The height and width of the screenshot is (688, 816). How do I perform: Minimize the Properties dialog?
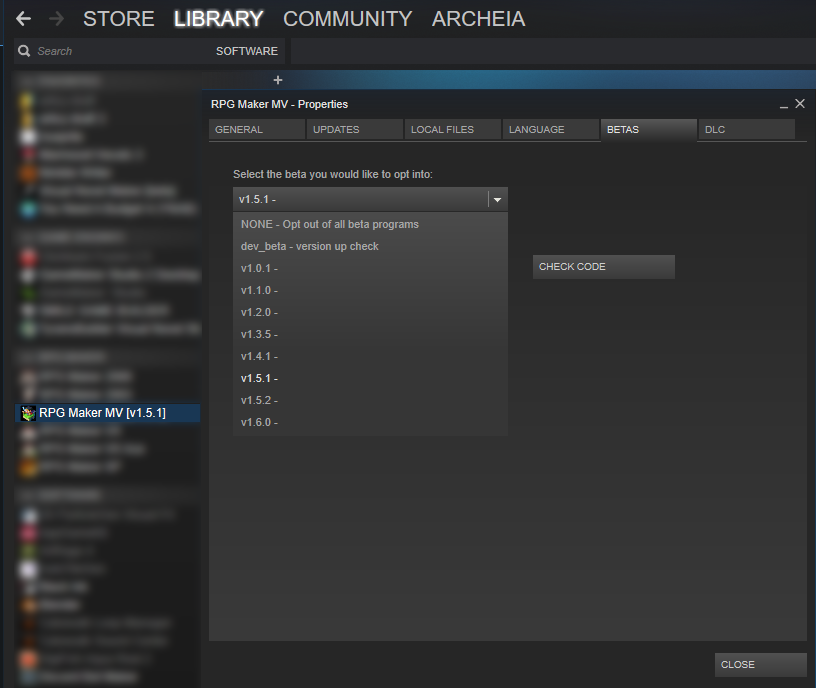pos(784,105)
